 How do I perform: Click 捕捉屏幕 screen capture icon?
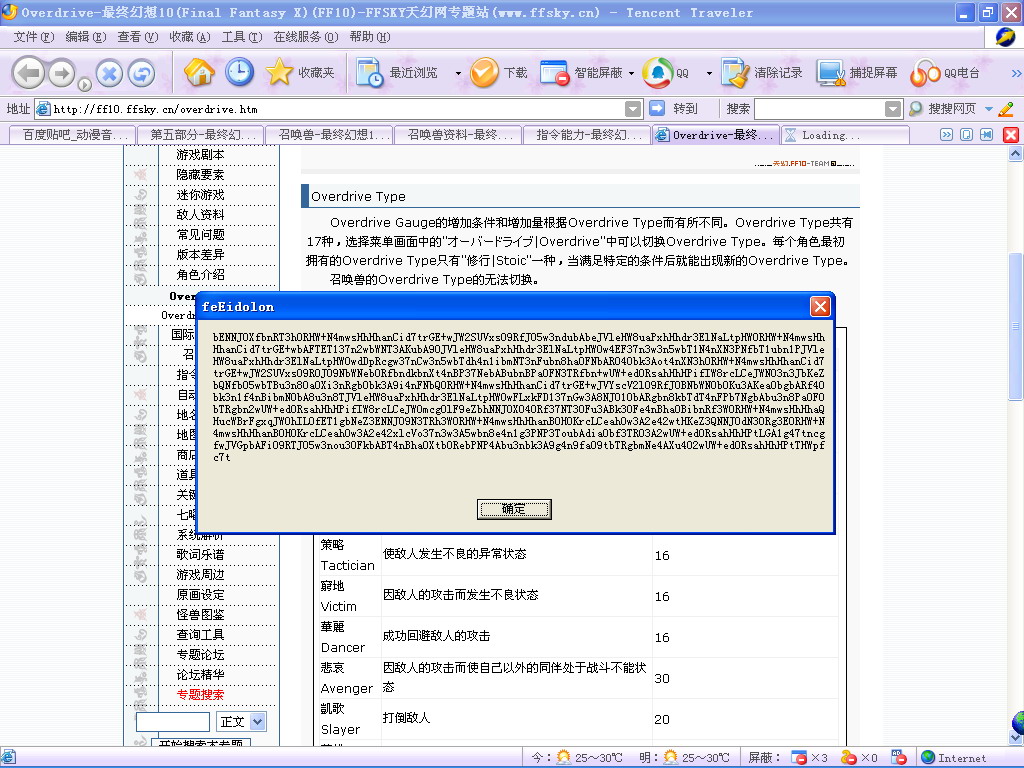831,72
